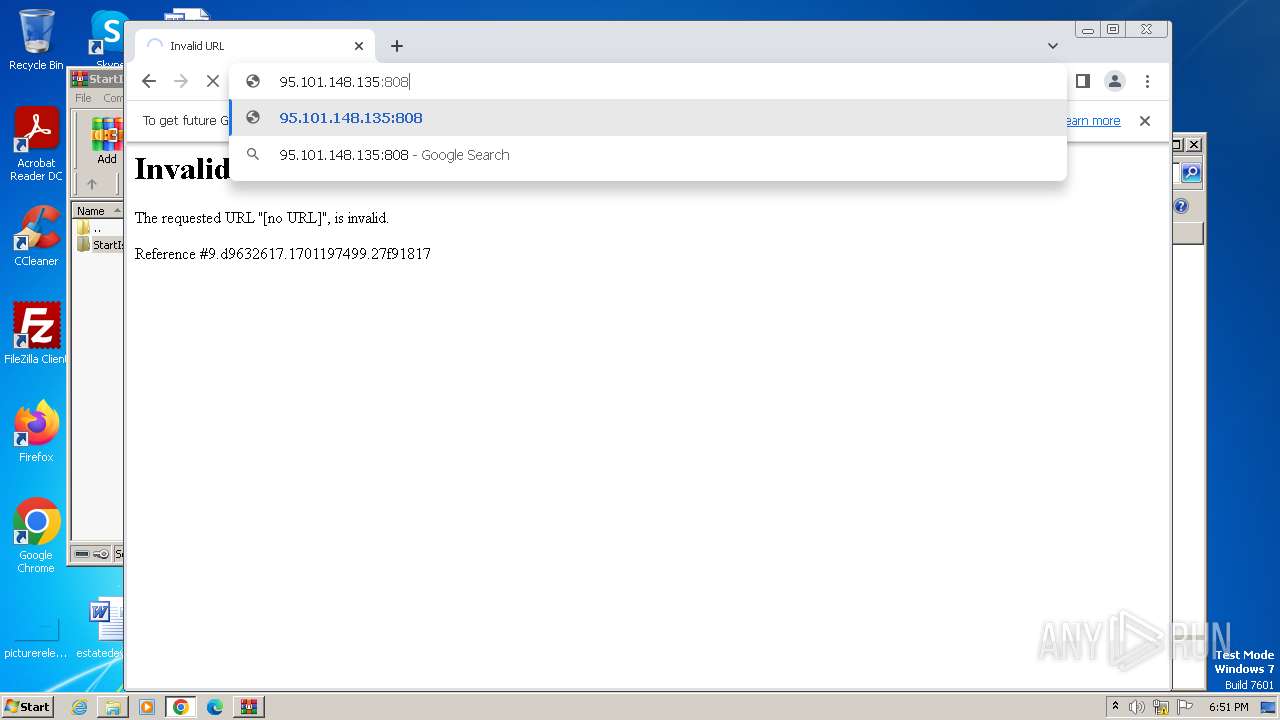The width and height of the screenshot is (1280, 720).
Task: Open the Action Center flag icon
Action: coord(1185,707)
